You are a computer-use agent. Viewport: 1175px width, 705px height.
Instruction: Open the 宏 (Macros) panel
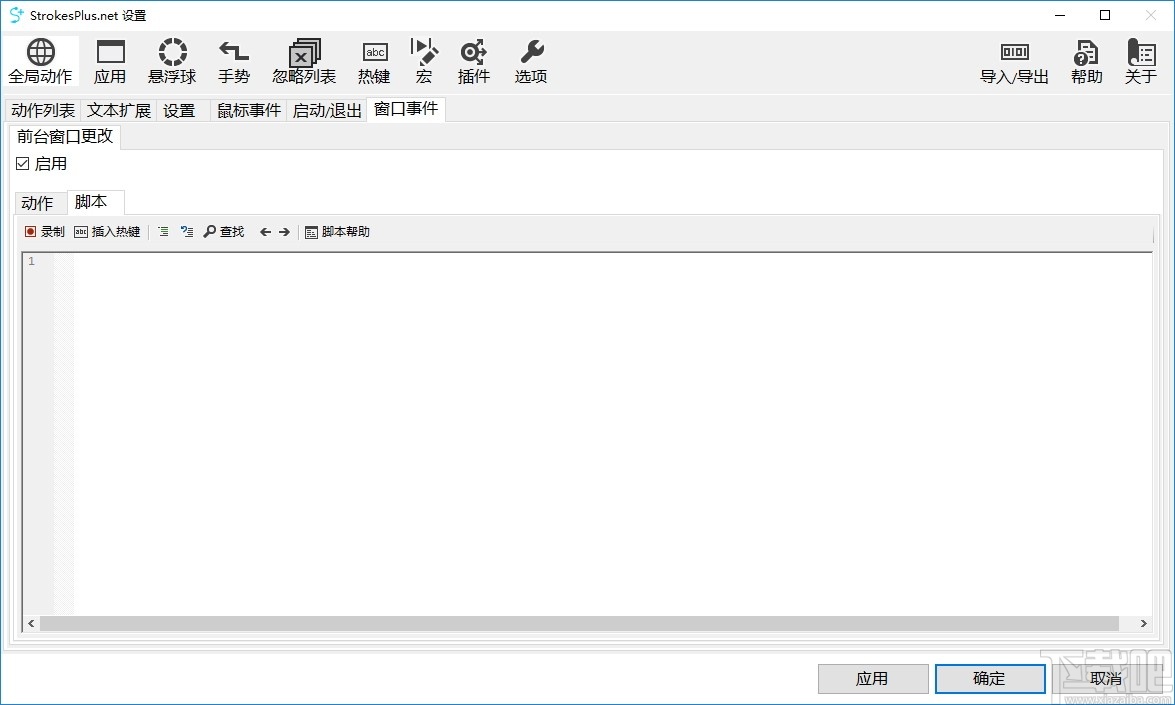[x=424, y=60]
